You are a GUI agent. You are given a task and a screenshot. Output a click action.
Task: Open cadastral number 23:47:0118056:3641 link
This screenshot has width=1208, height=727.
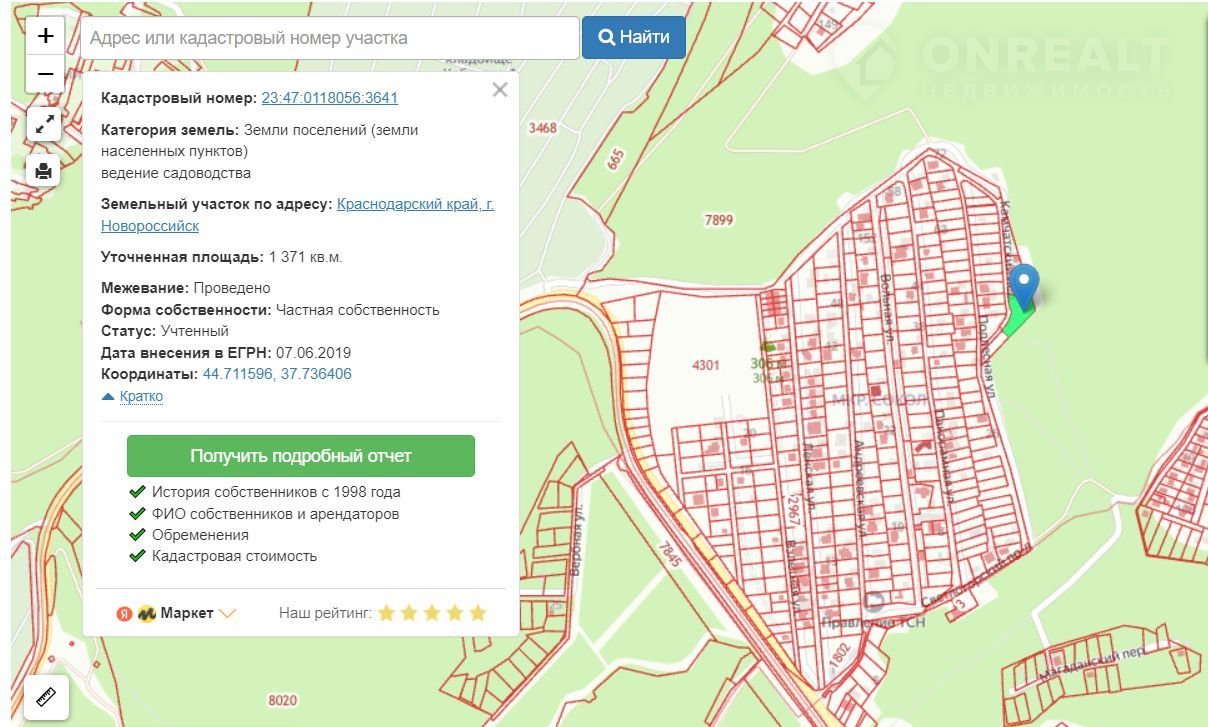coord(329,98)
